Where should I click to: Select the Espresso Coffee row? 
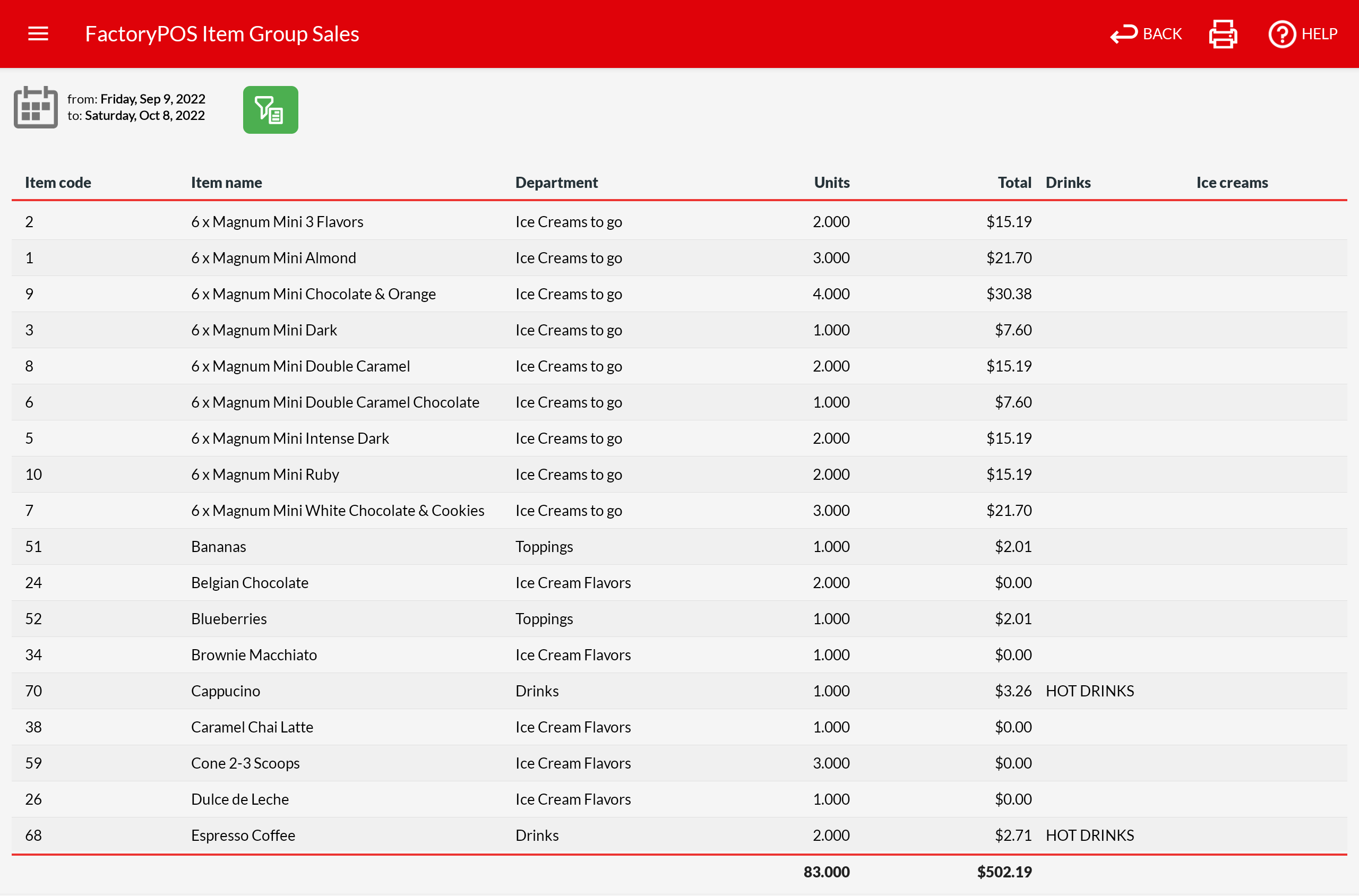coord(243,835)
